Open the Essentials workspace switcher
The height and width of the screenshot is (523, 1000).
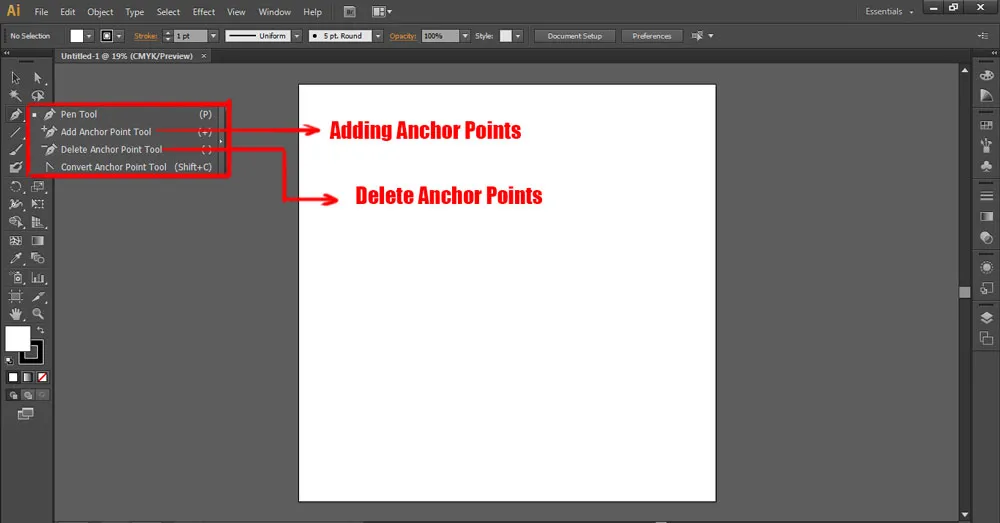(x=889, y=11)
